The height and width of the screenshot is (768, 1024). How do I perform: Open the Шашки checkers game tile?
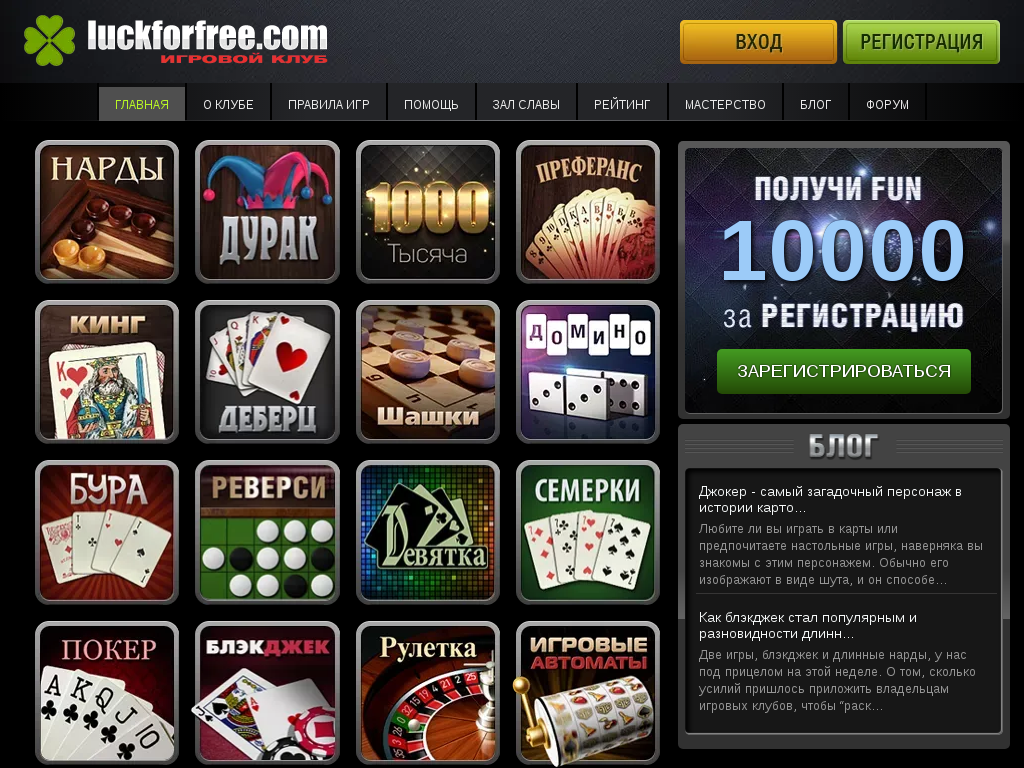tap(428, 372)
